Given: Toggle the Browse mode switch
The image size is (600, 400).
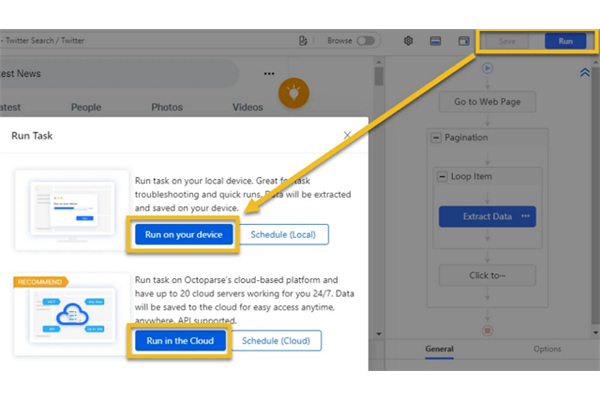Looking at the screenshot, I should (x=365, y=41).
